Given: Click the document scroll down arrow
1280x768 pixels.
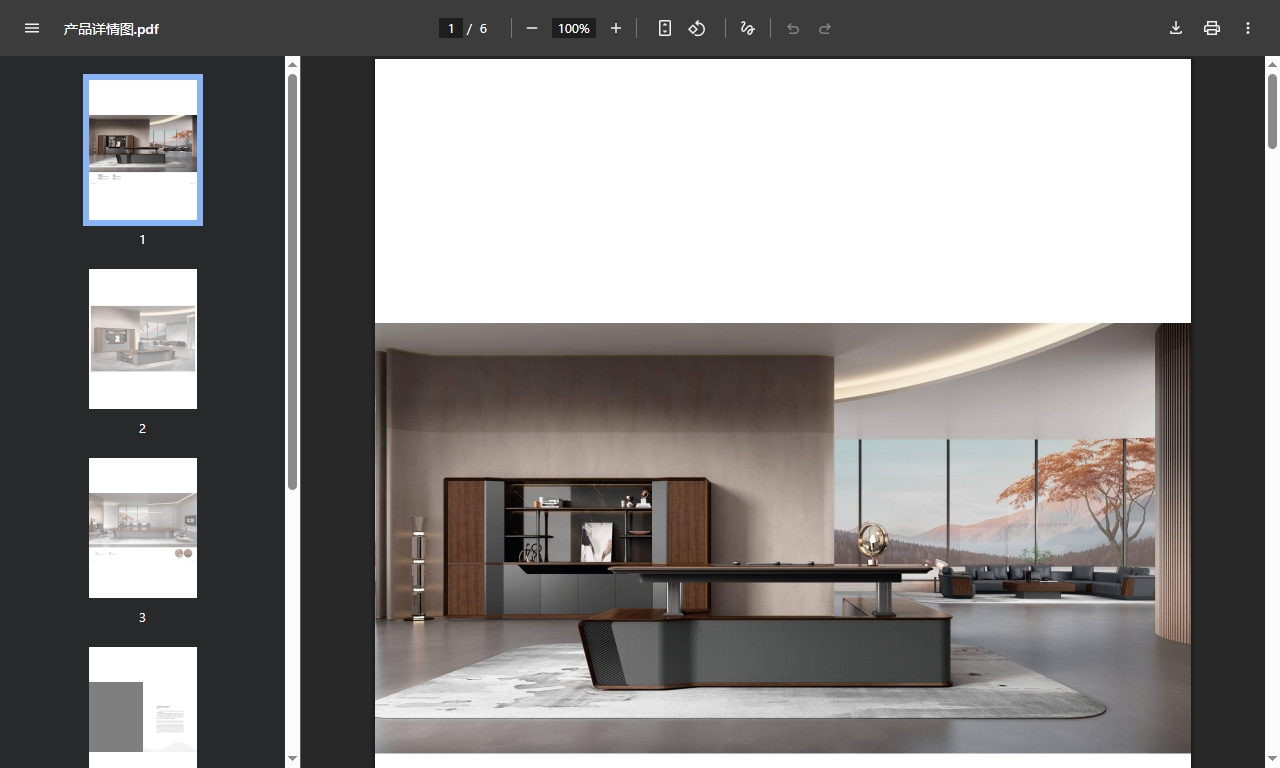Looking at the screenshot, I should (x=1272, y=759).
